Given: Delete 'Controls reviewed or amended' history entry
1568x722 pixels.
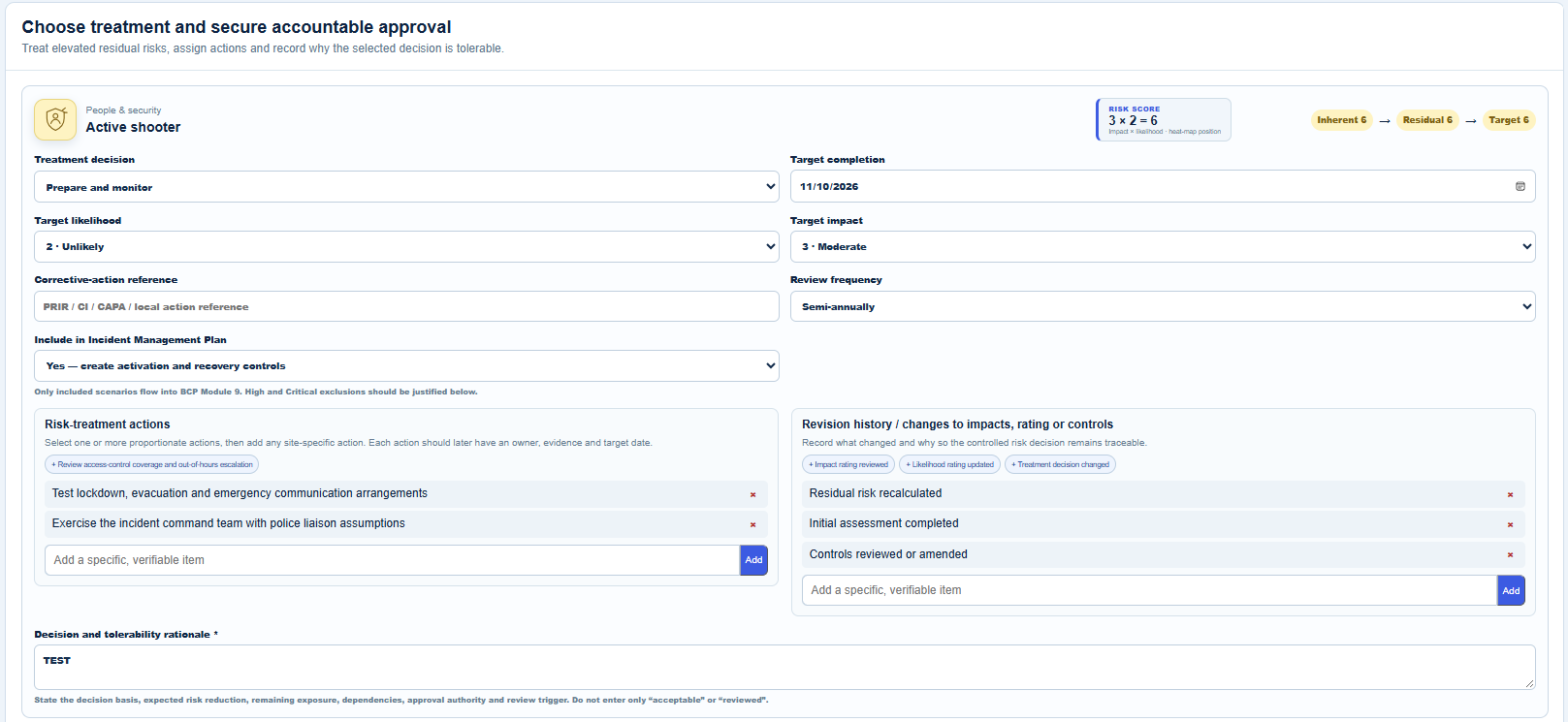Looking at the screenshot, I should (1510, 554).
